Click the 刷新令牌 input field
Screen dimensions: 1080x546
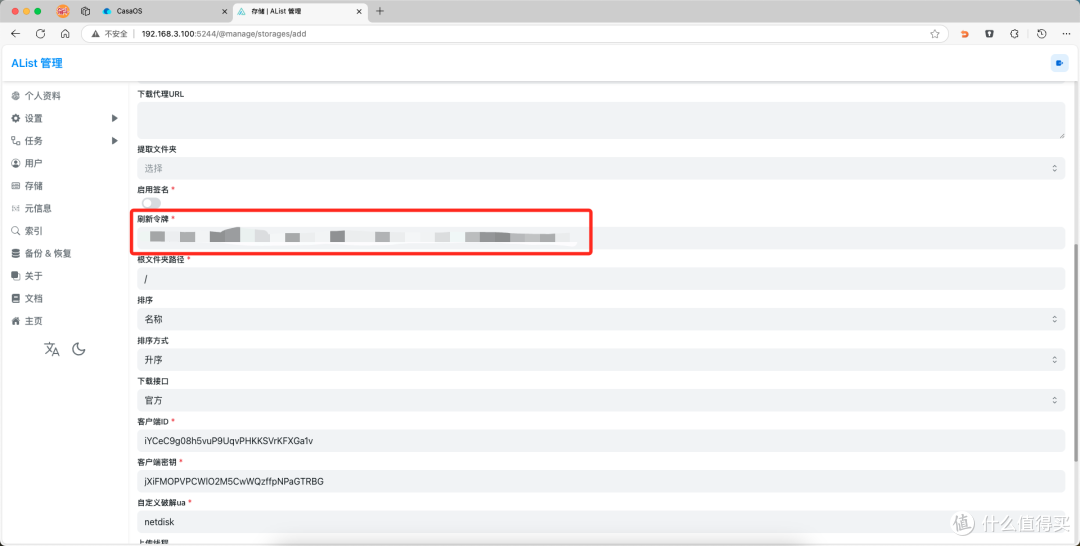pyautogui.click(x=601, y=238)
